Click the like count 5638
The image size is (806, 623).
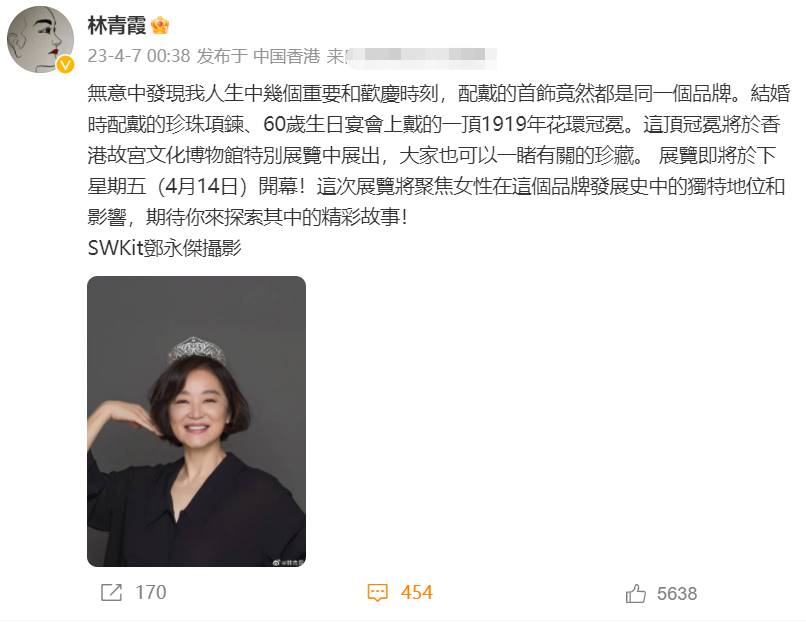click(x=676, y=594)
